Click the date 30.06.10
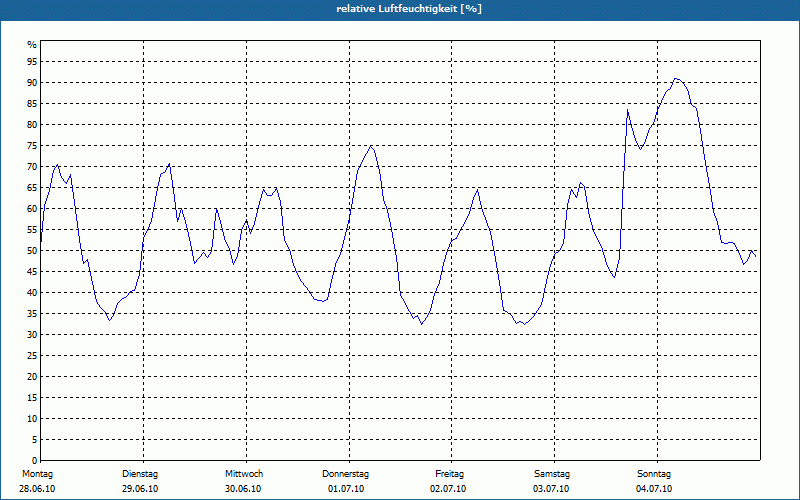The height and width of the screenshot is (500, 800). coord(243,489)
